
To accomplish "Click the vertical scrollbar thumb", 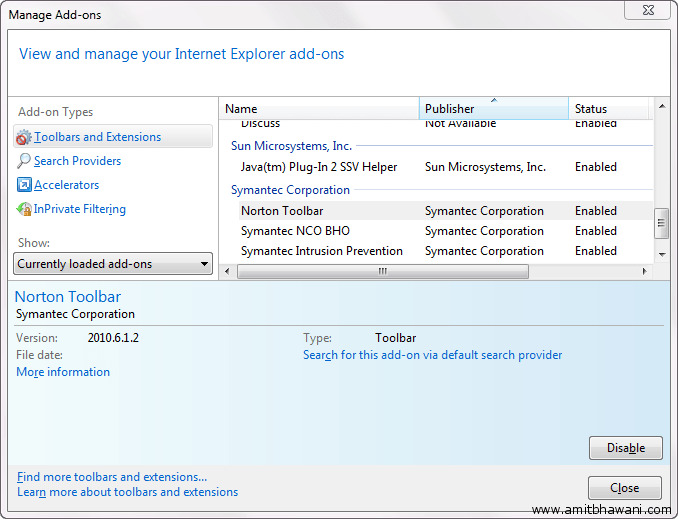I will pos(661,223).
